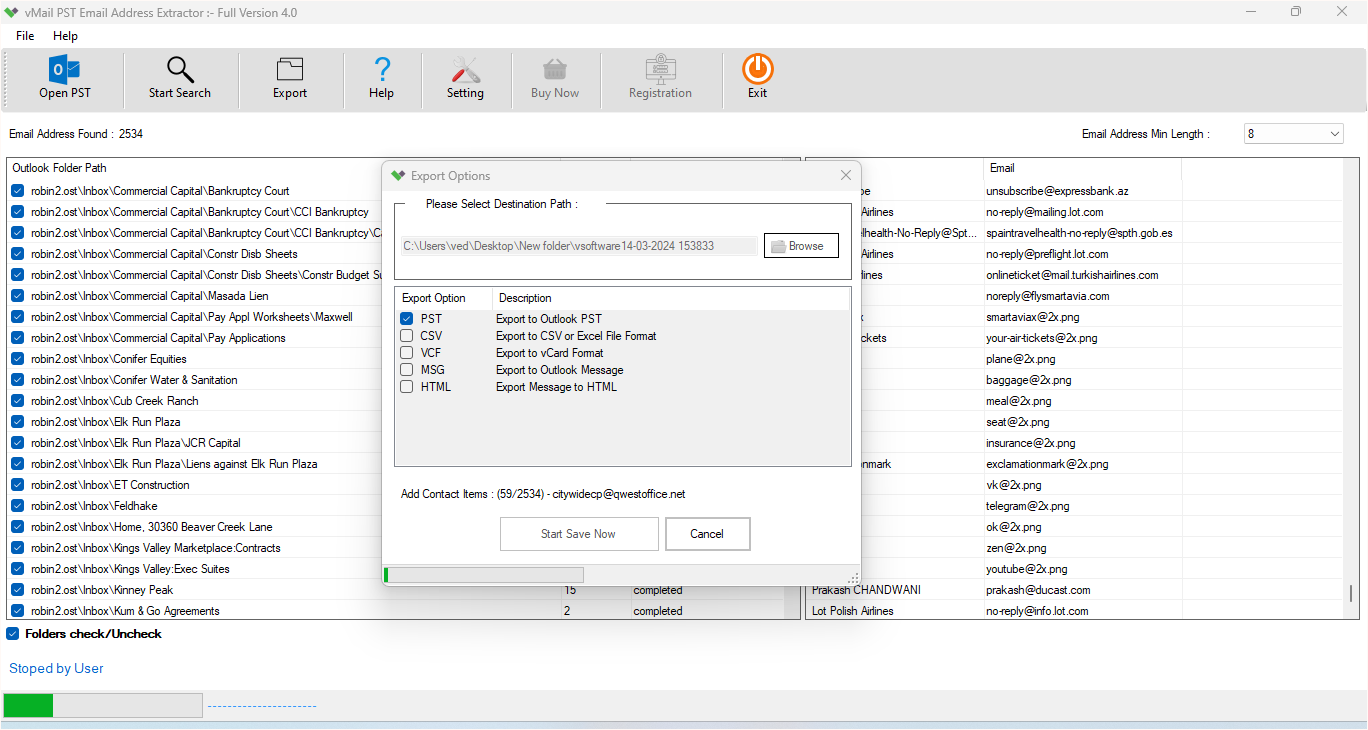Open Email Address Min Length dropdown
Image resolution: width=1368 pixels, height=730 pixels.
pyautogui.click(x=1294, y=134)
